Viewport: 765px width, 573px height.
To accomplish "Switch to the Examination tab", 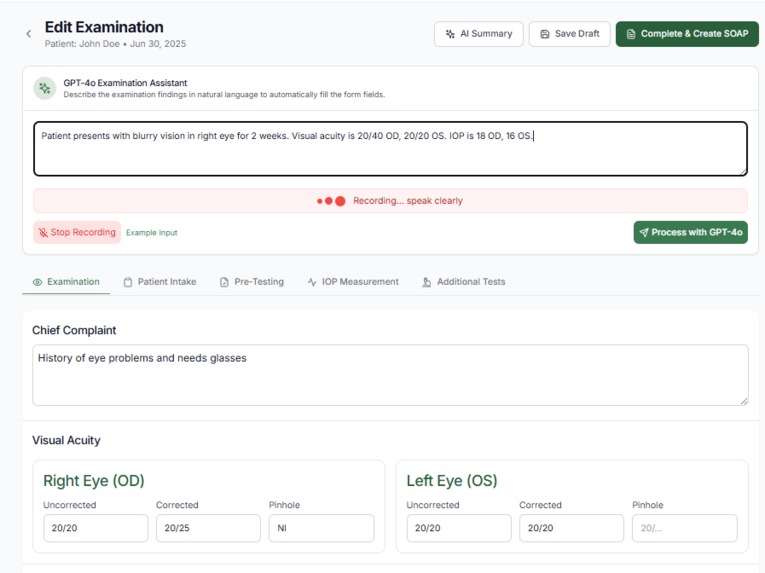I will [66, 282].
